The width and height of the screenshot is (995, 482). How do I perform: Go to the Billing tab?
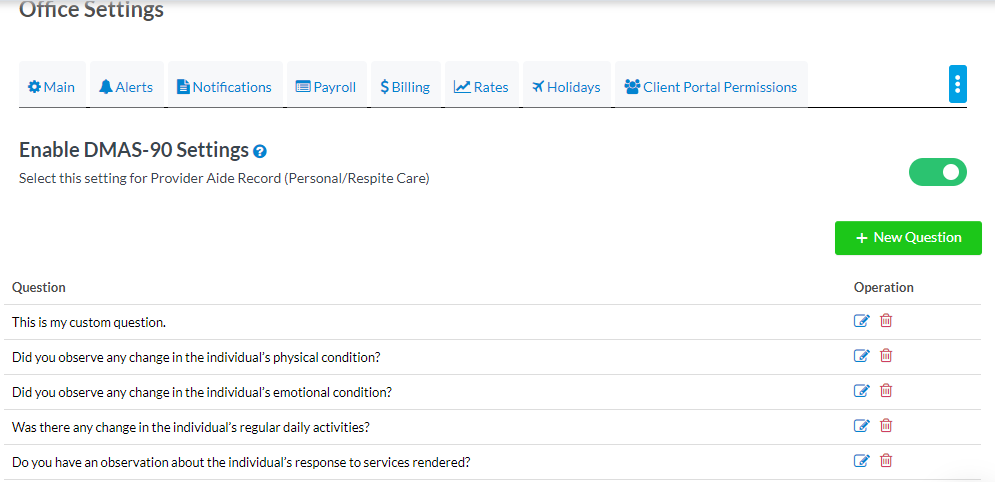[x=405, y=87]
